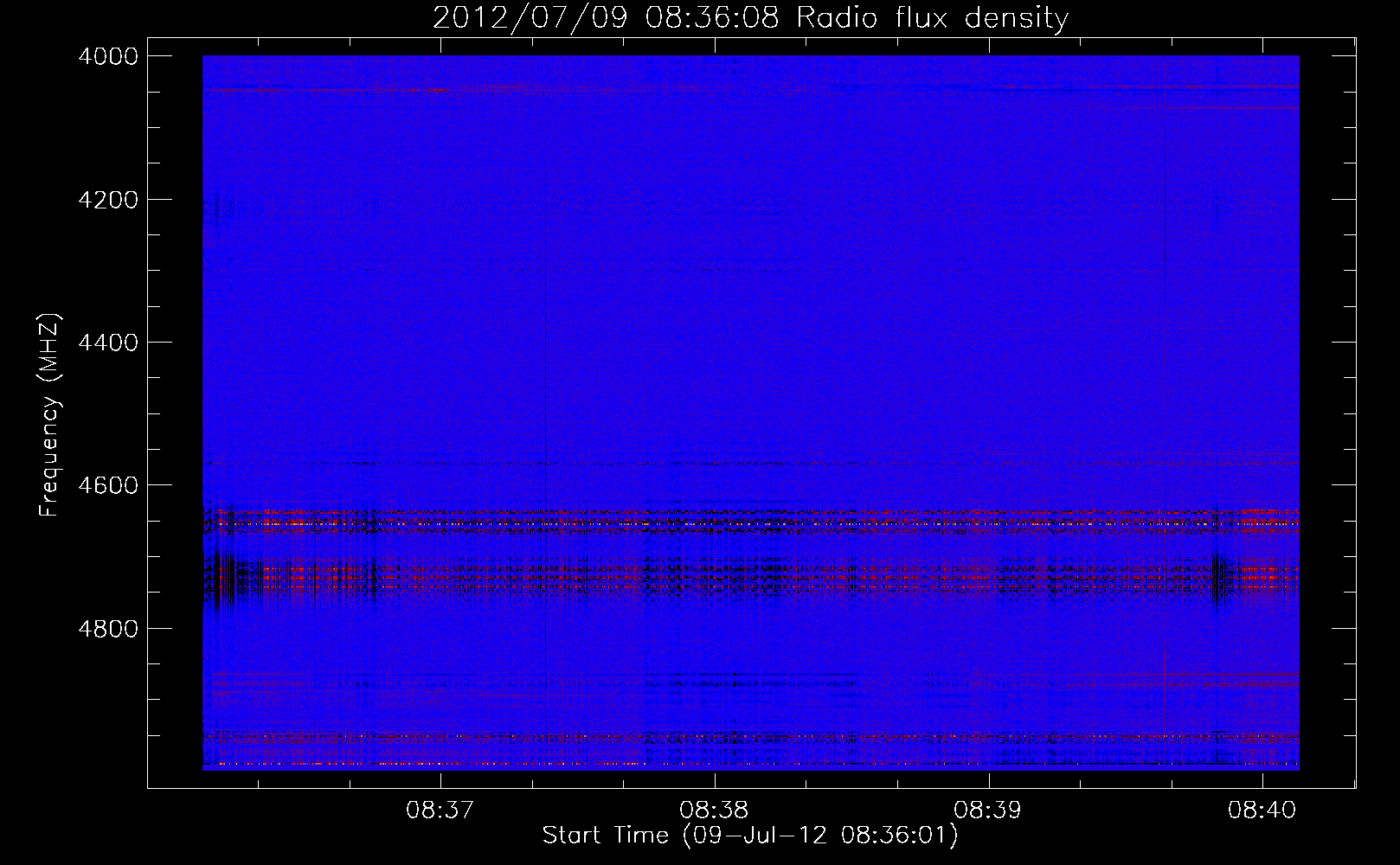Viewport: 1400px width, 865px height.
Task: Click the "Start Time (09-Jul-12 08:36:01)" label
Action: click(x=750, y=836)
